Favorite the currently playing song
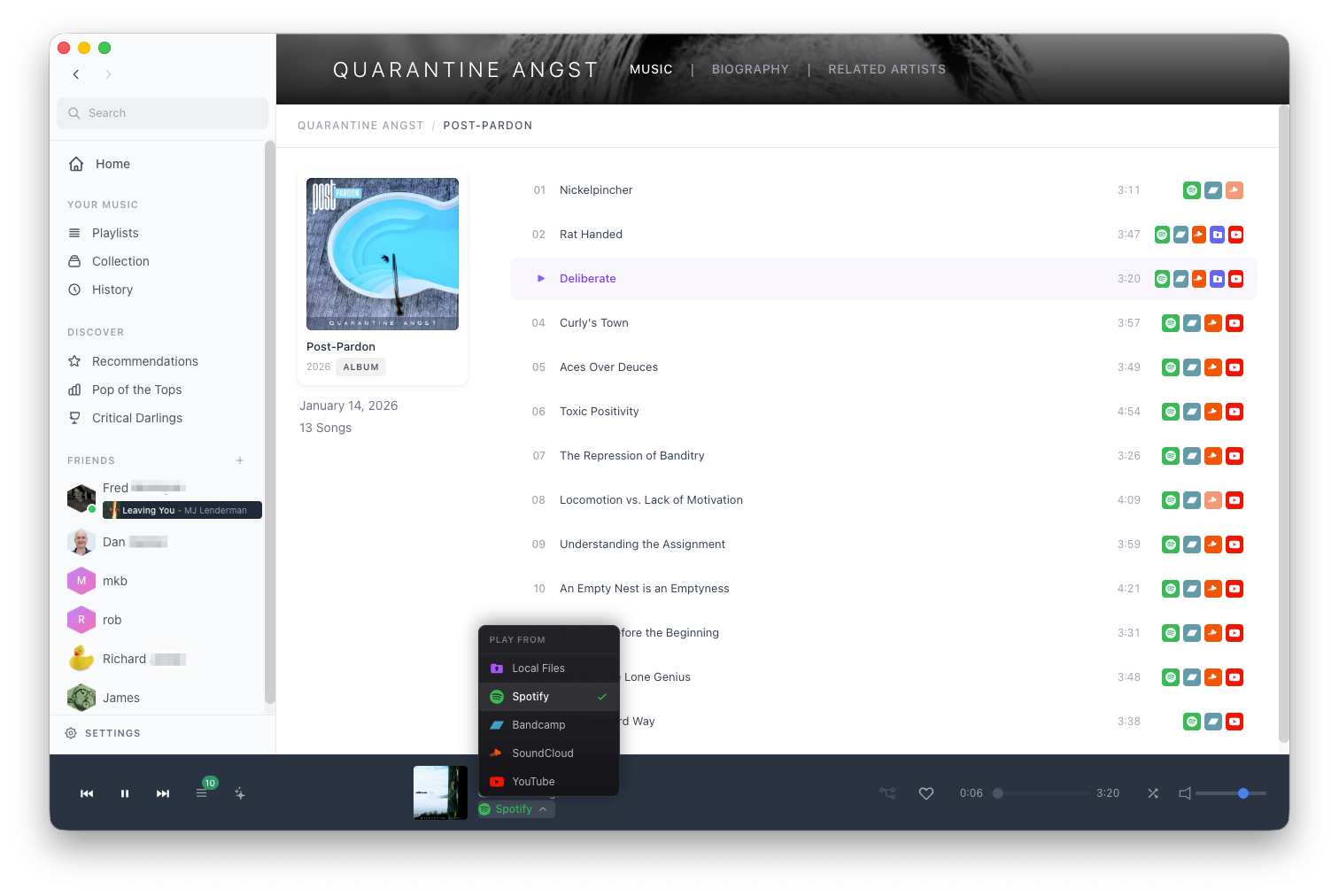This screenshot has height=896, width=1339. pos(926,793)
